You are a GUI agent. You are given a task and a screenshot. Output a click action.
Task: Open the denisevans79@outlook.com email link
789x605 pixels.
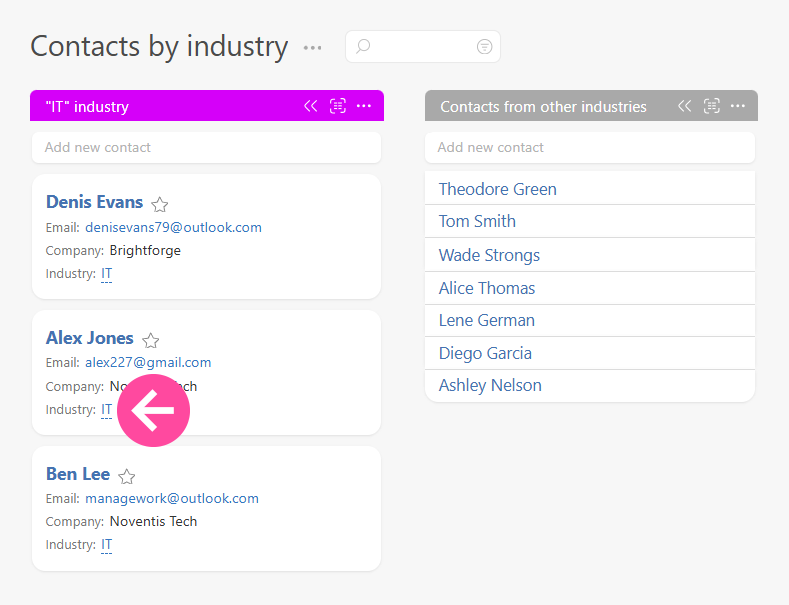pos(173,228)
